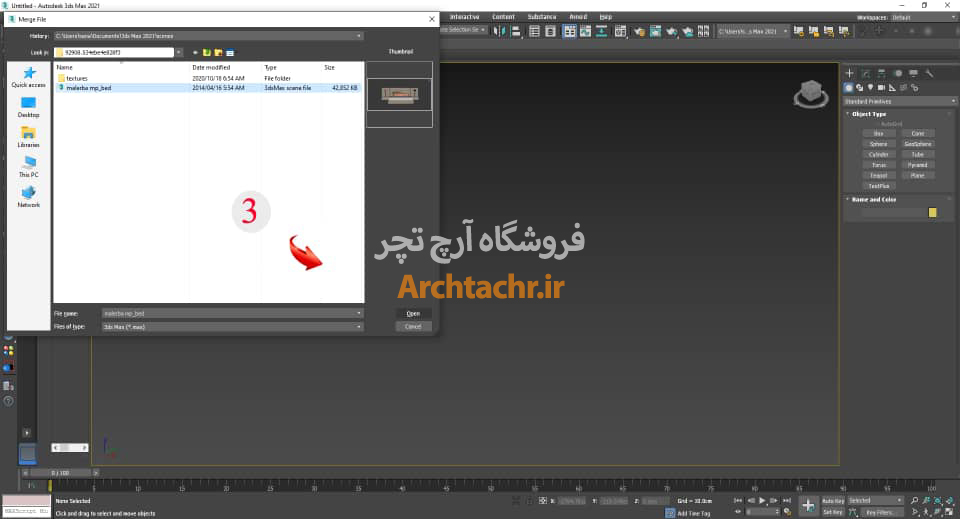Create new folder in Merge File dialog
Viewport: 960px width, 519px height.
219,53
